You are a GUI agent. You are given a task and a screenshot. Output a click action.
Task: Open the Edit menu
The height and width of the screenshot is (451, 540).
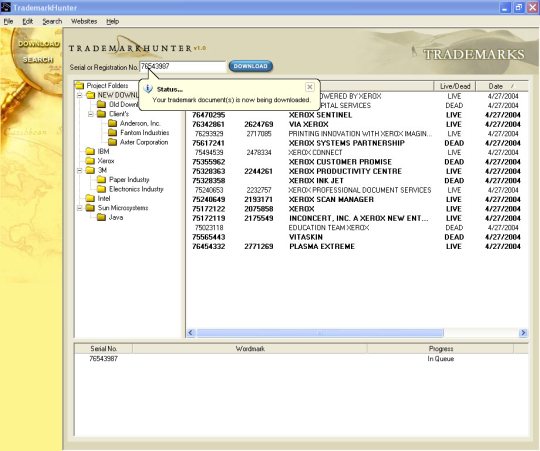click(28, 21)
